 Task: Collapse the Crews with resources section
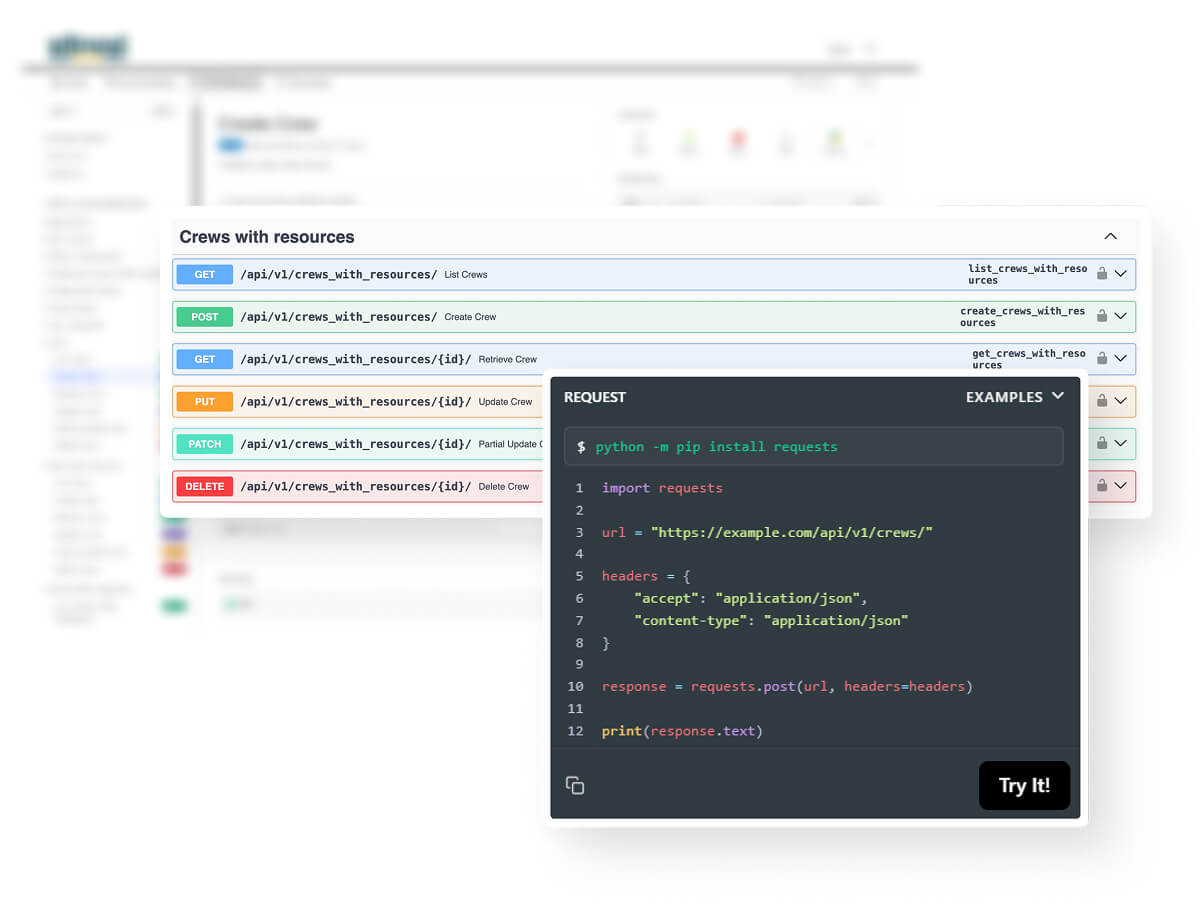1110,236
